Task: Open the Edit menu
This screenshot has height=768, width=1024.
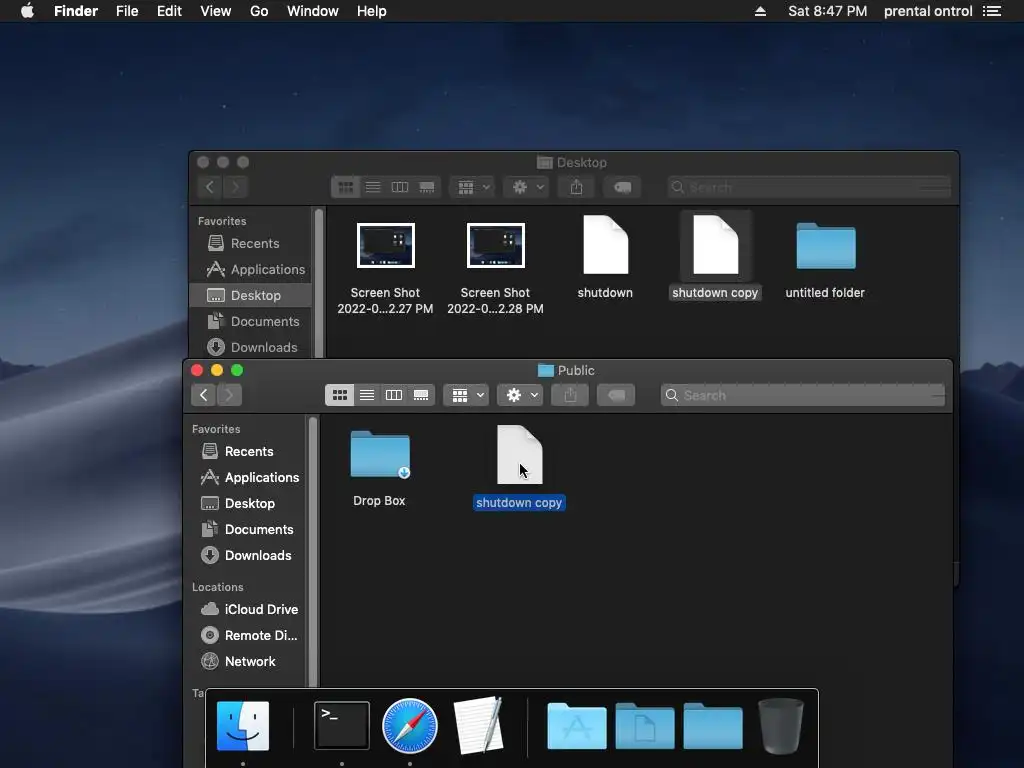Action: click(x=169, y=11)
